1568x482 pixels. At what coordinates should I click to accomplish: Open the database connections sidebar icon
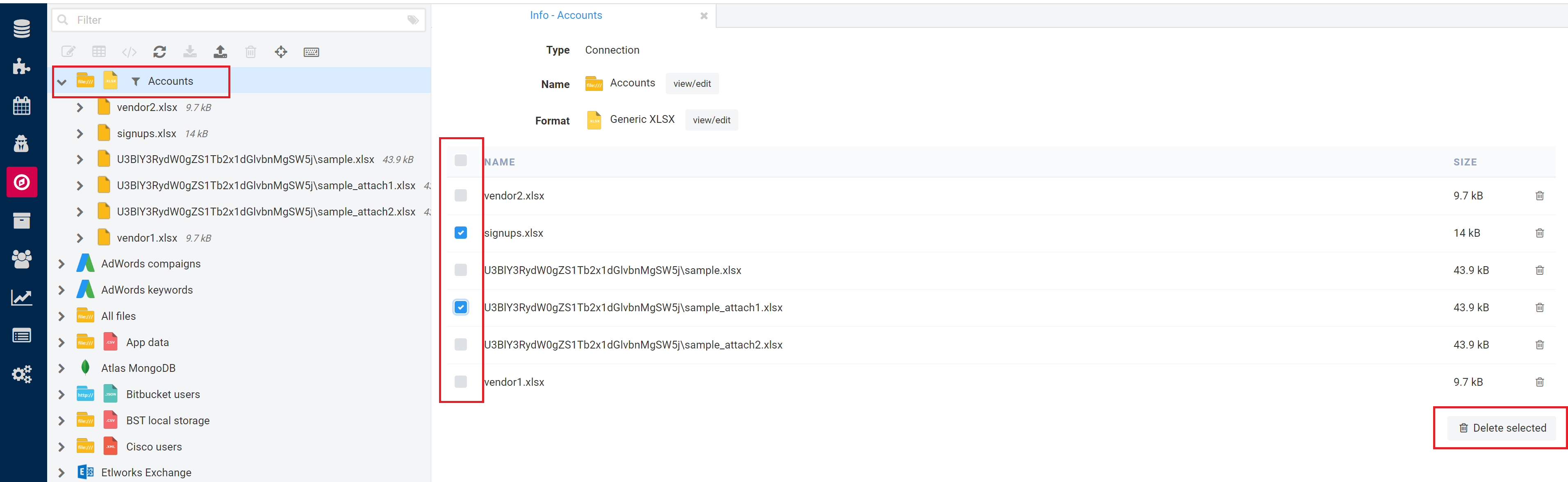22,29
